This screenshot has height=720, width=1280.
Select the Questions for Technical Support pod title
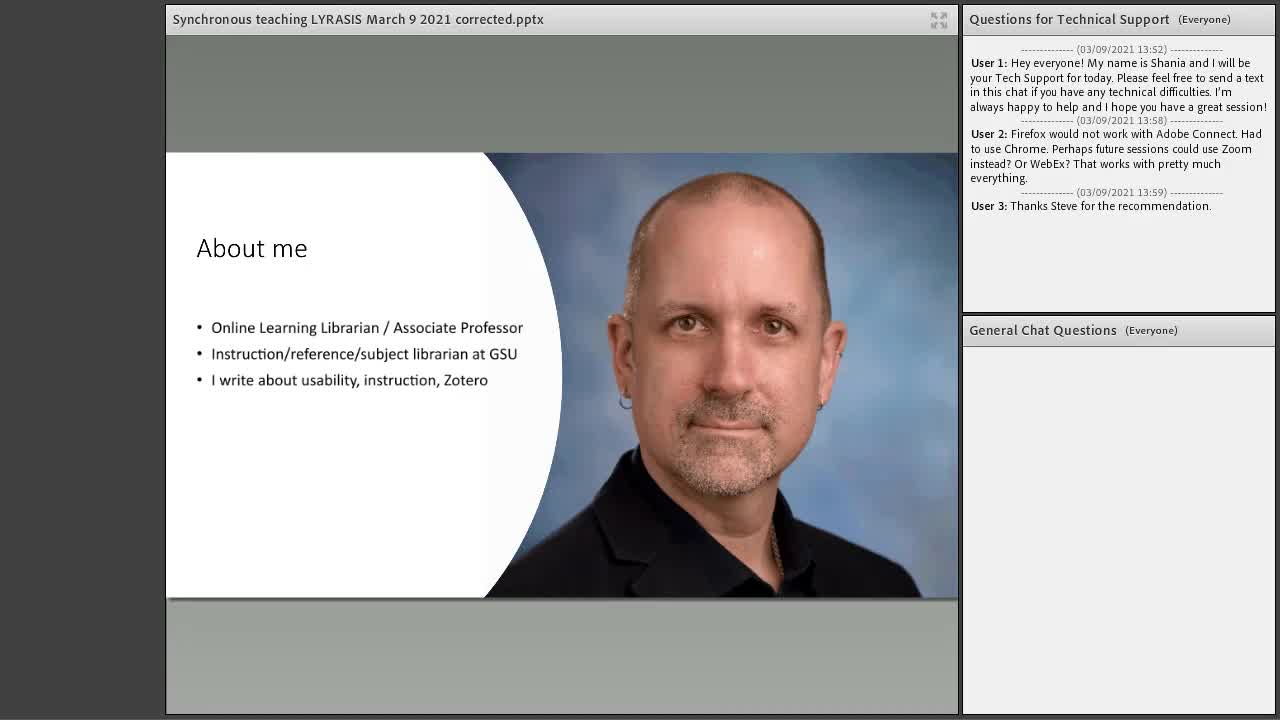[1069, 19]
